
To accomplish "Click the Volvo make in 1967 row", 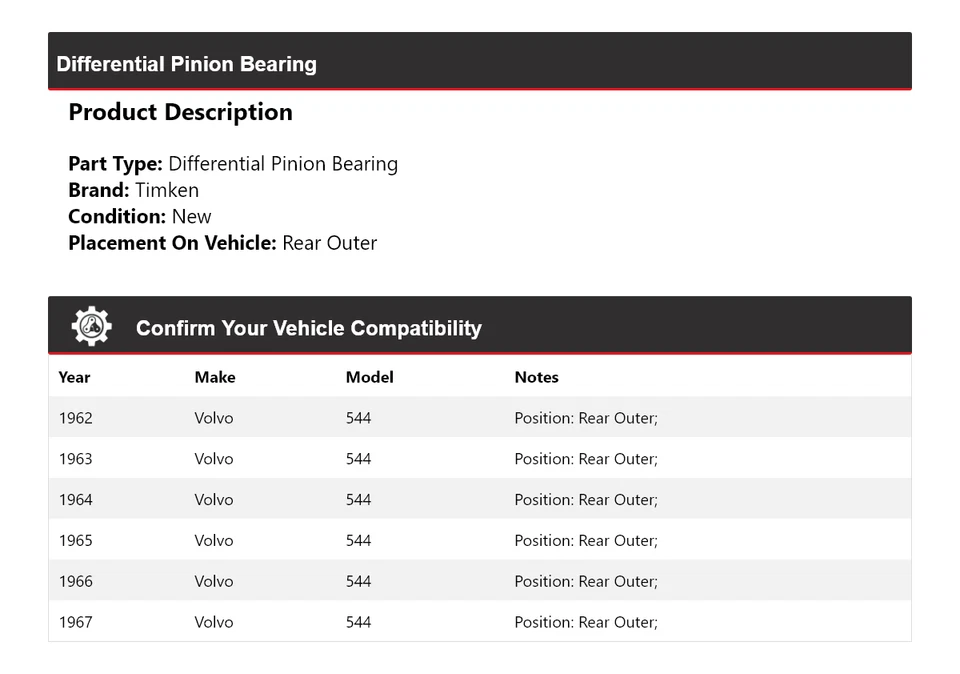I will [214, 622].
